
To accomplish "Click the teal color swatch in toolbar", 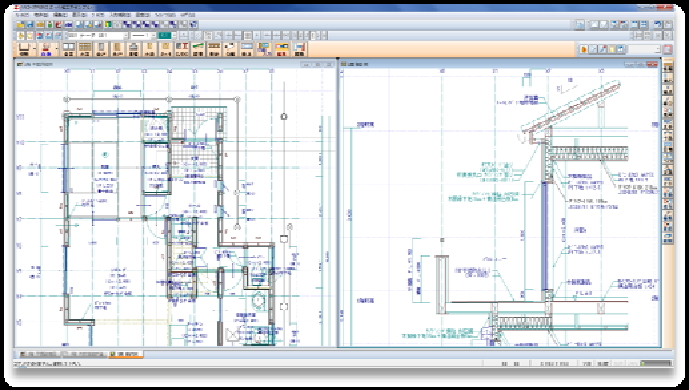I will [x=165, y=35].
